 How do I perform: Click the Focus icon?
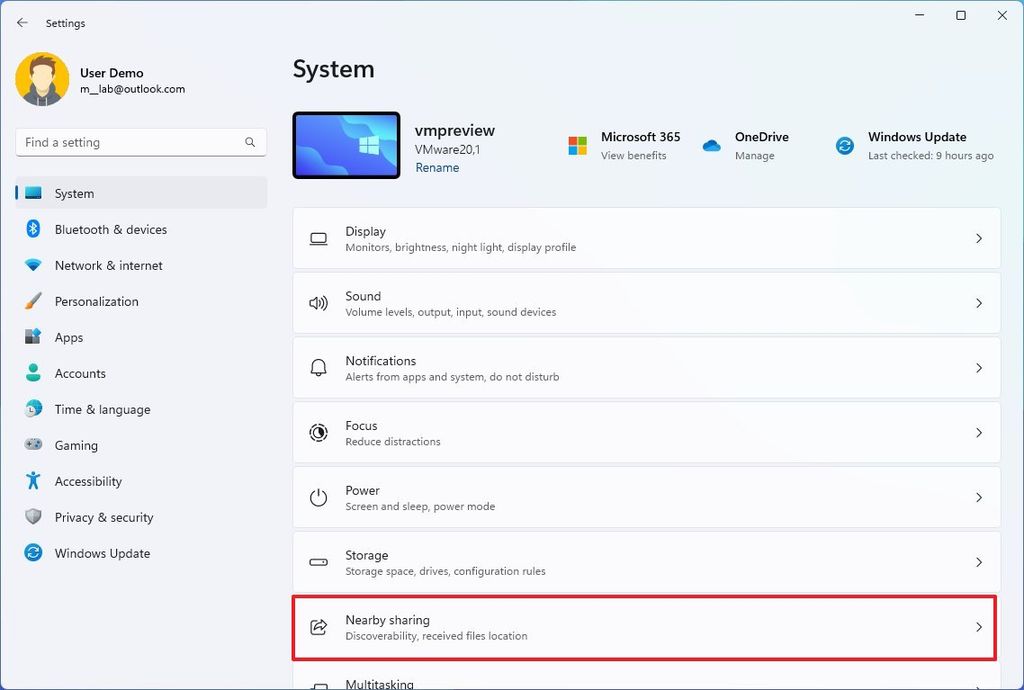pos(318,432)
